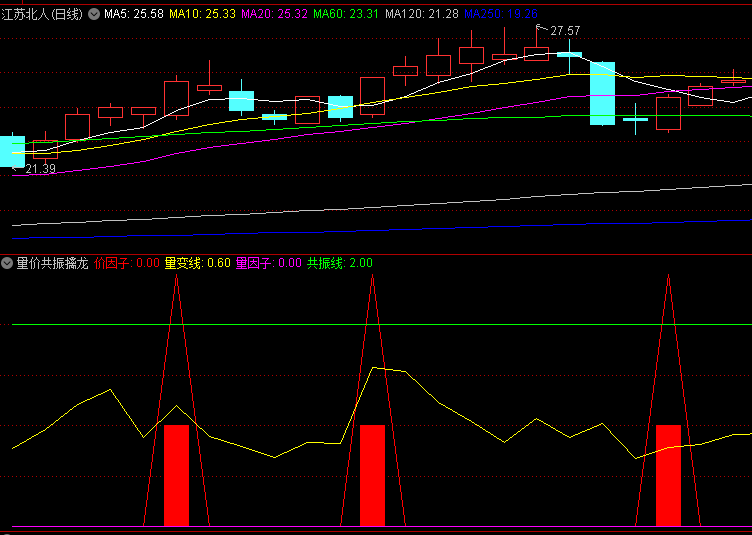Click the largest cyan bearish candle body
This screenshot has width=752, height=535.
(x=602, y=93)
